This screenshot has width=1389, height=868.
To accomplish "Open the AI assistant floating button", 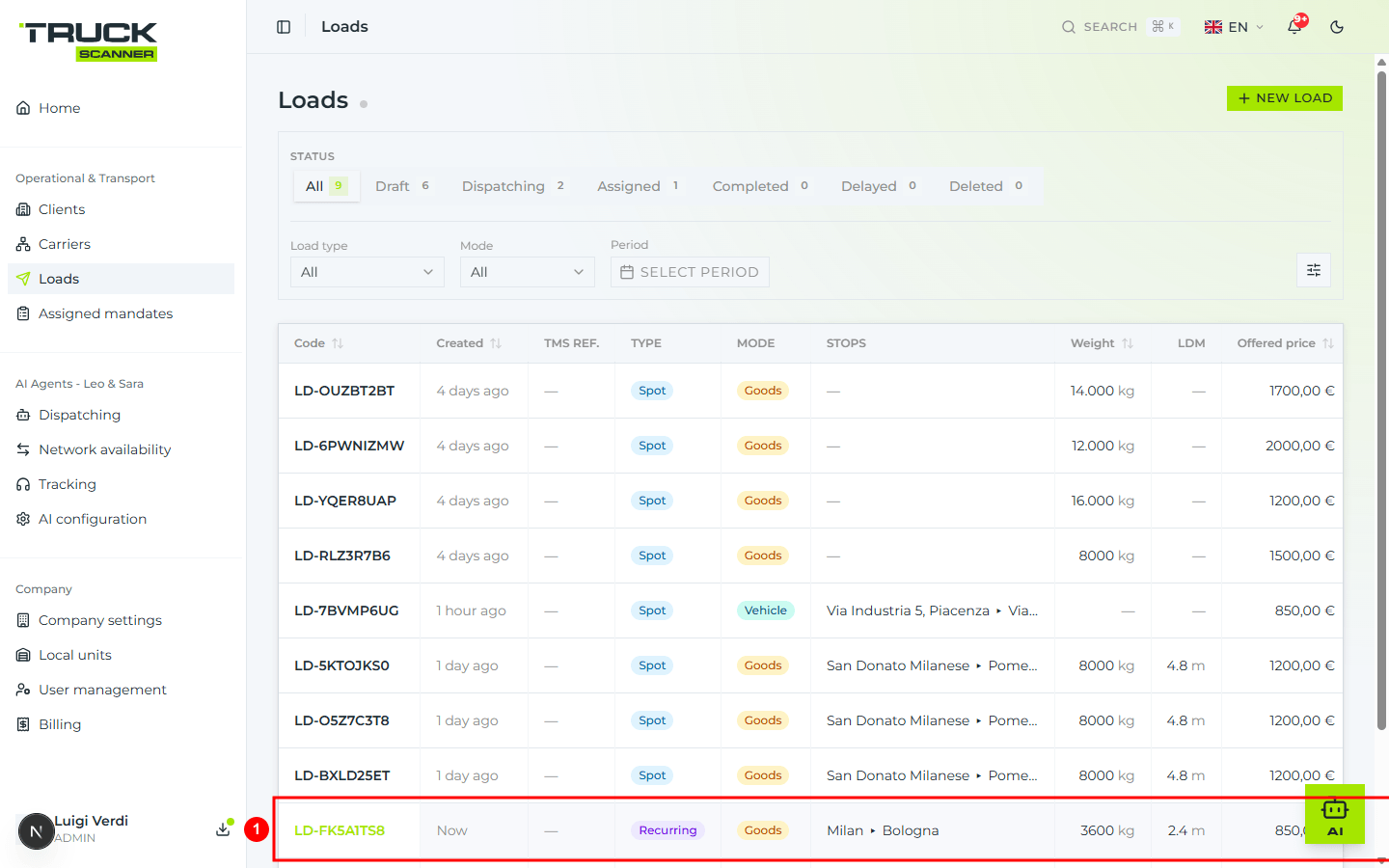I will tap(1335, 814).
